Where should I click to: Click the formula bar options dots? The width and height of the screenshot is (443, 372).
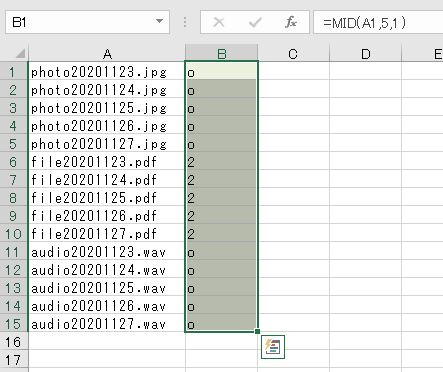coord(185,22)
